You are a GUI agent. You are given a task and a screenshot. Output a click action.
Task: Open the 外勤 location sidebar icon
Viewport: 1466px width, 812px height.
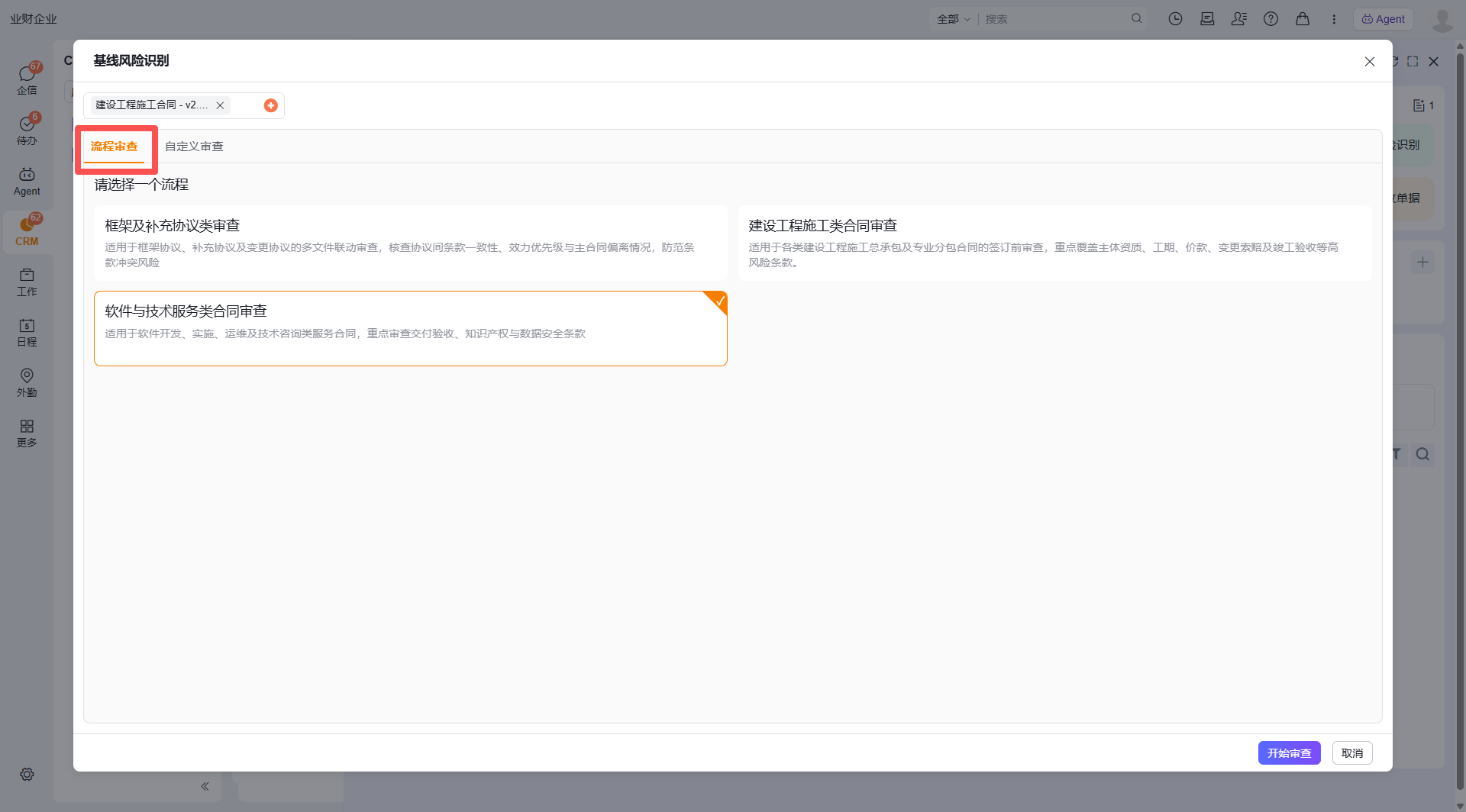point(27,382)
